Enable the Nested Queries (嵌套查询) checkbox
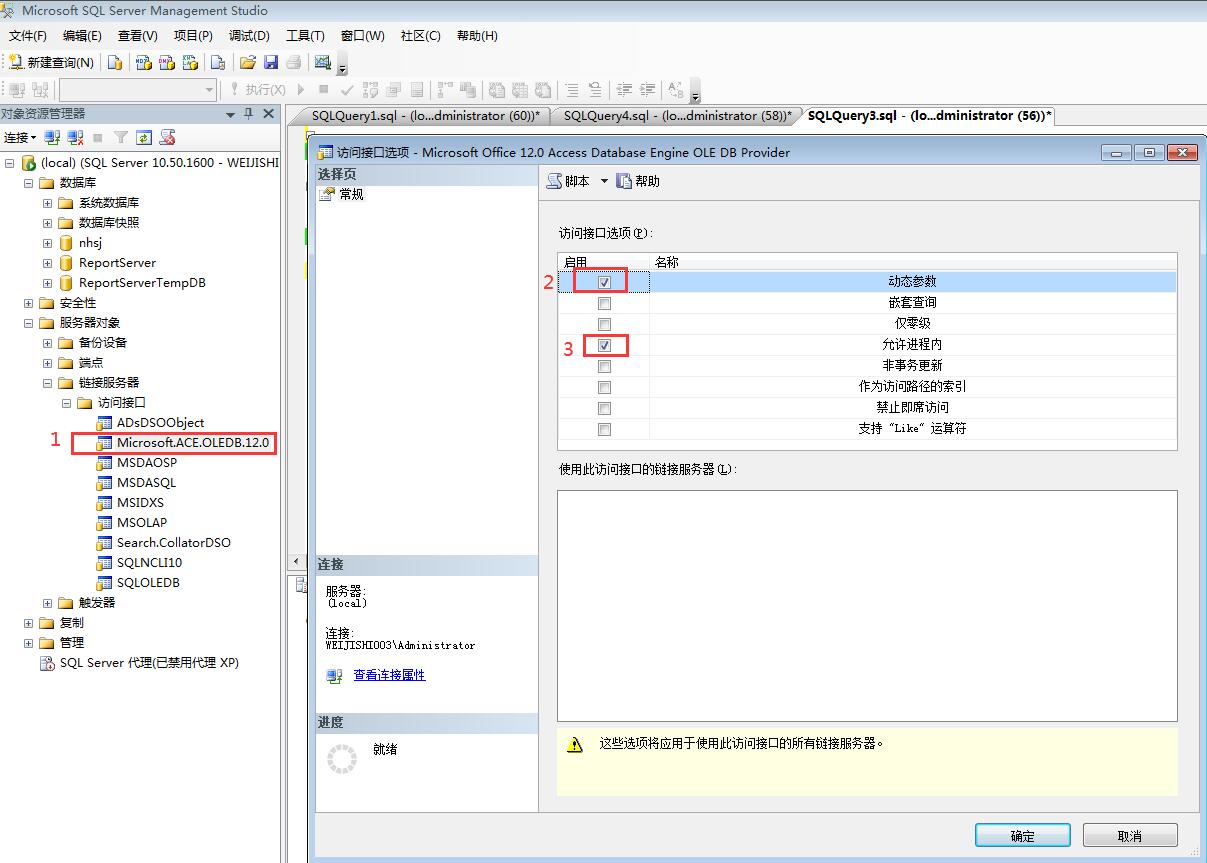The width and height of the screenshot is (1207, 863). point(604,303)
